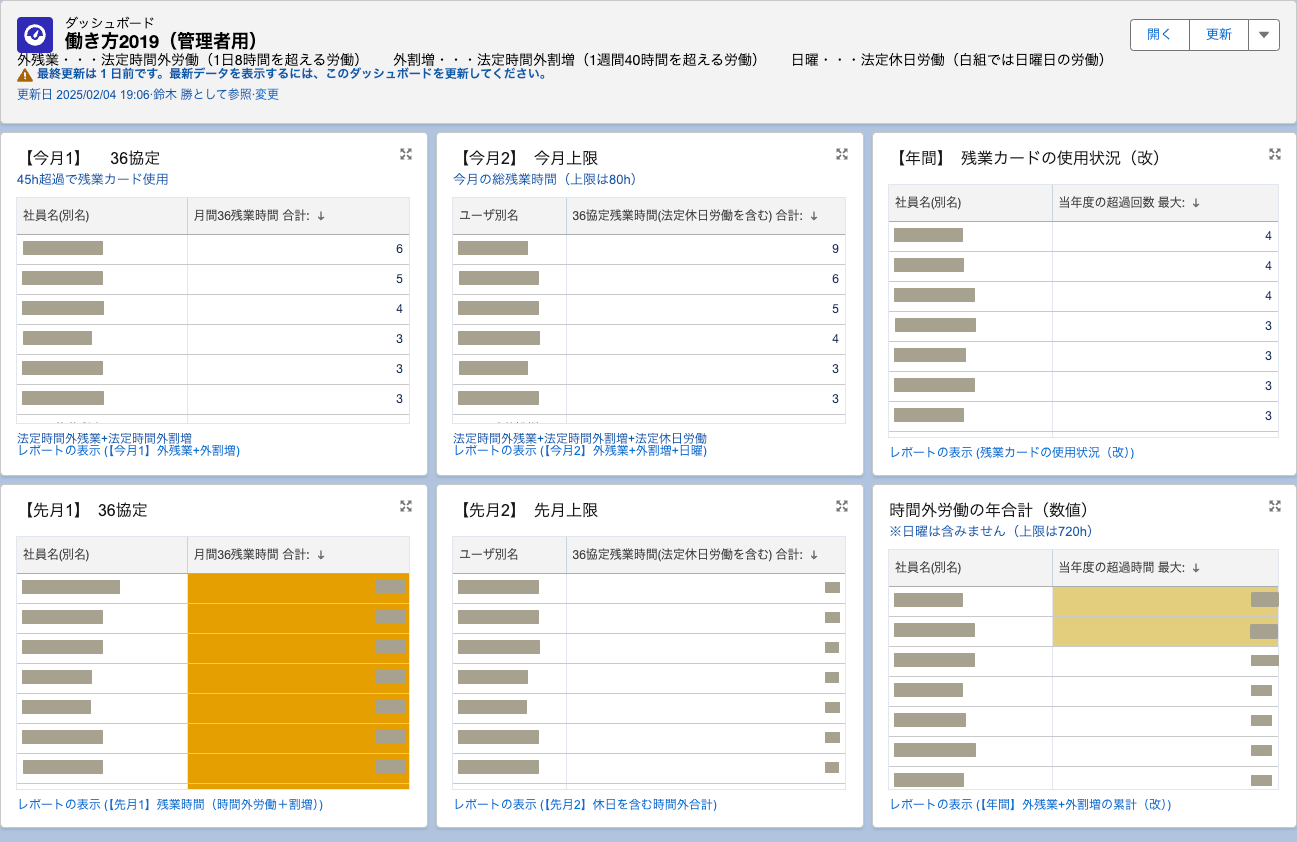Expand the 【今月2】 今月上限 widget

pyautogui.click(x=842, y=154)
